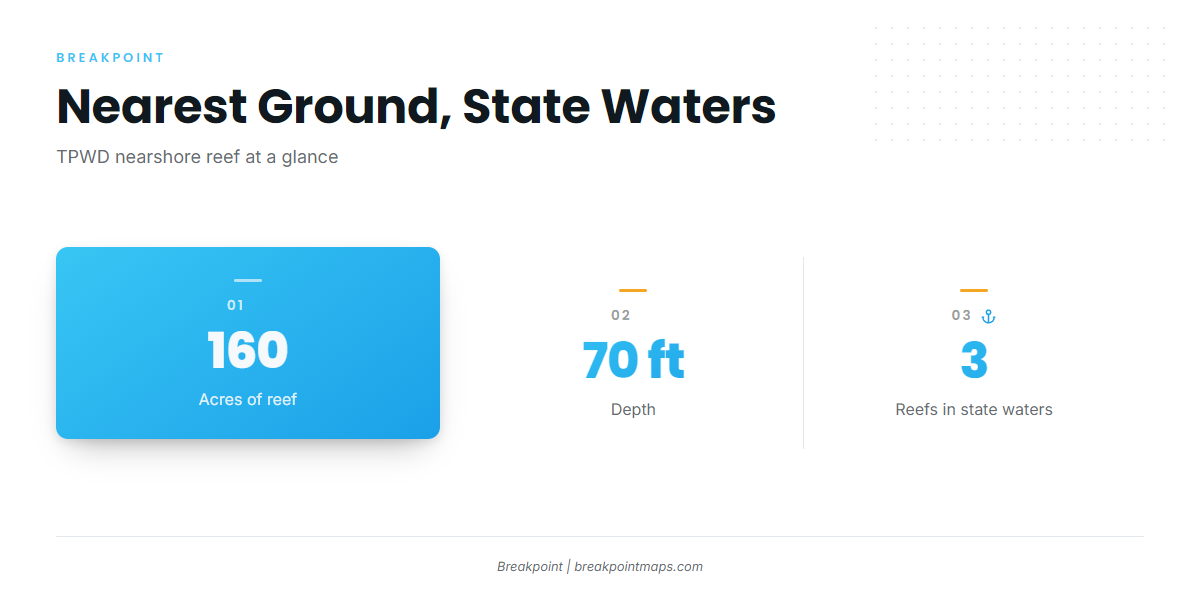Click the orange accent bar above 02

pos(633,290)
